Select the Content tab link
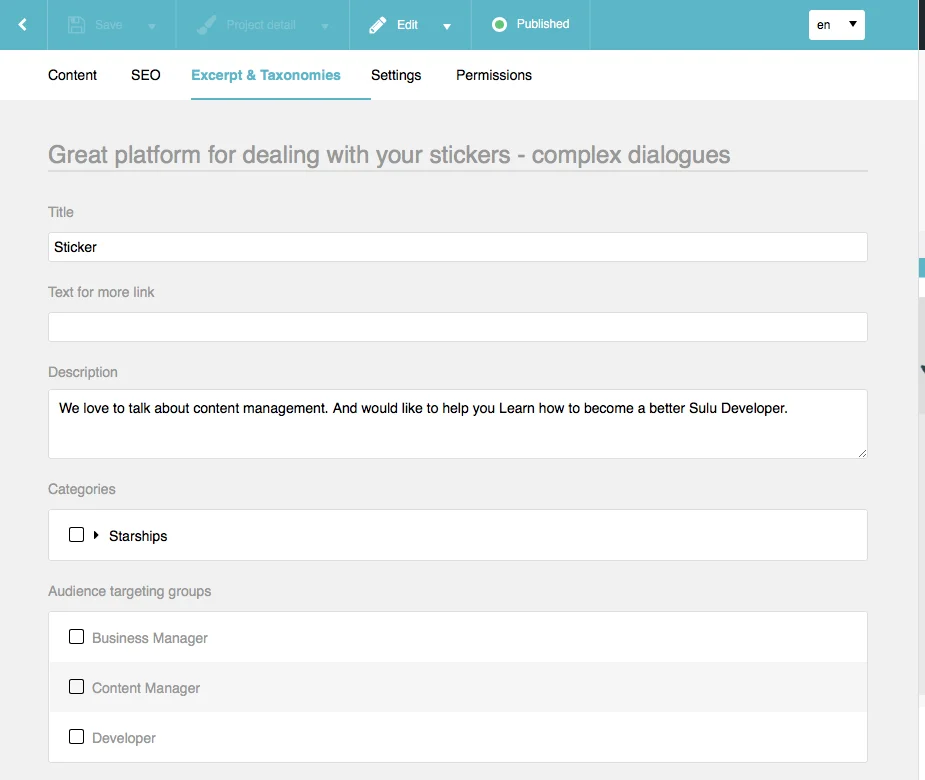This screenshot has height=780, width=925. (x=71, y=75)
